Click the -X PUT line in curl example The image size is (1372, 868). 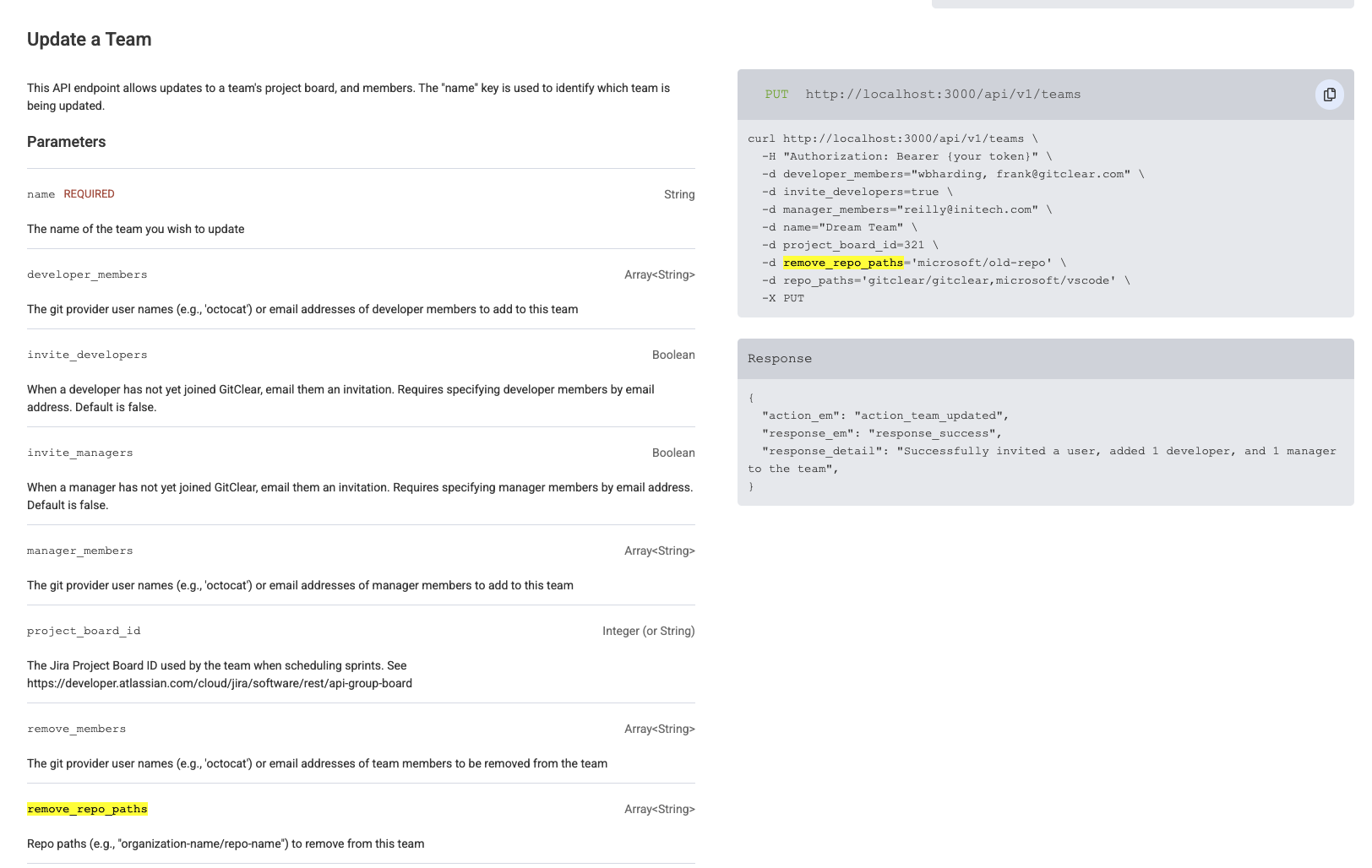(782, 298)
